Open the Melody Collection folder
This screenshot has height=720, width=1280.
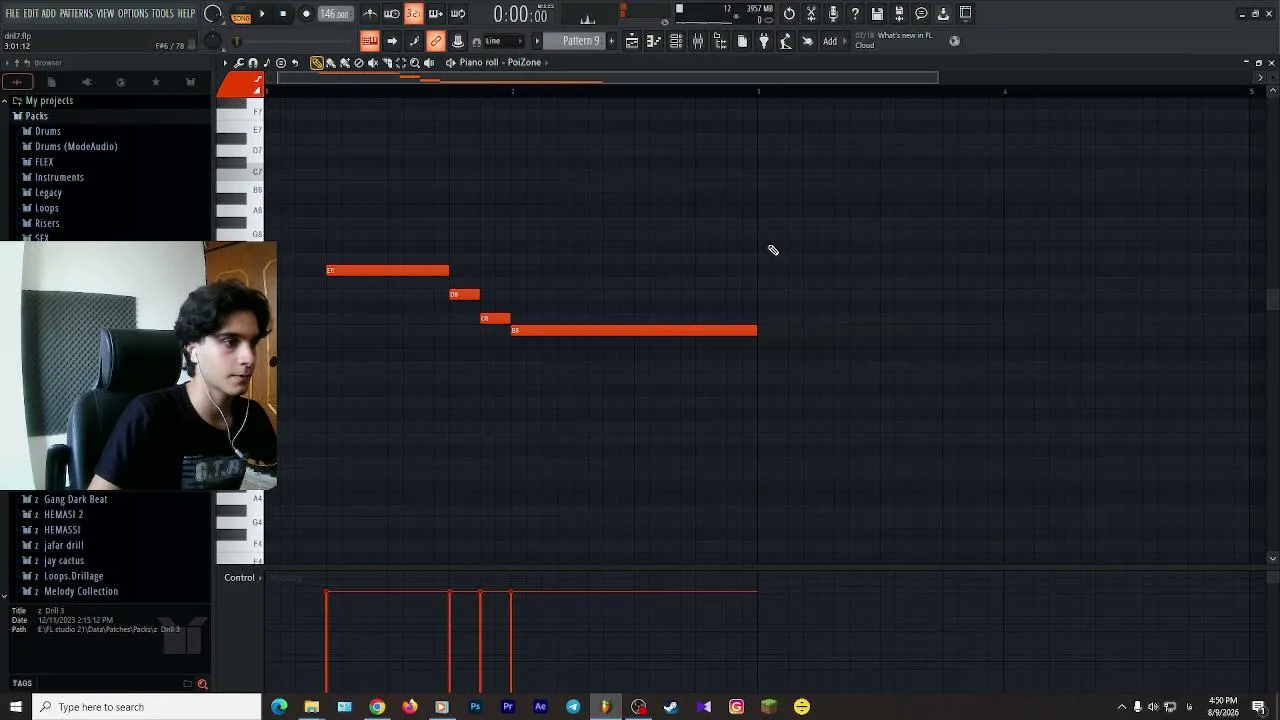click(81, 592)
